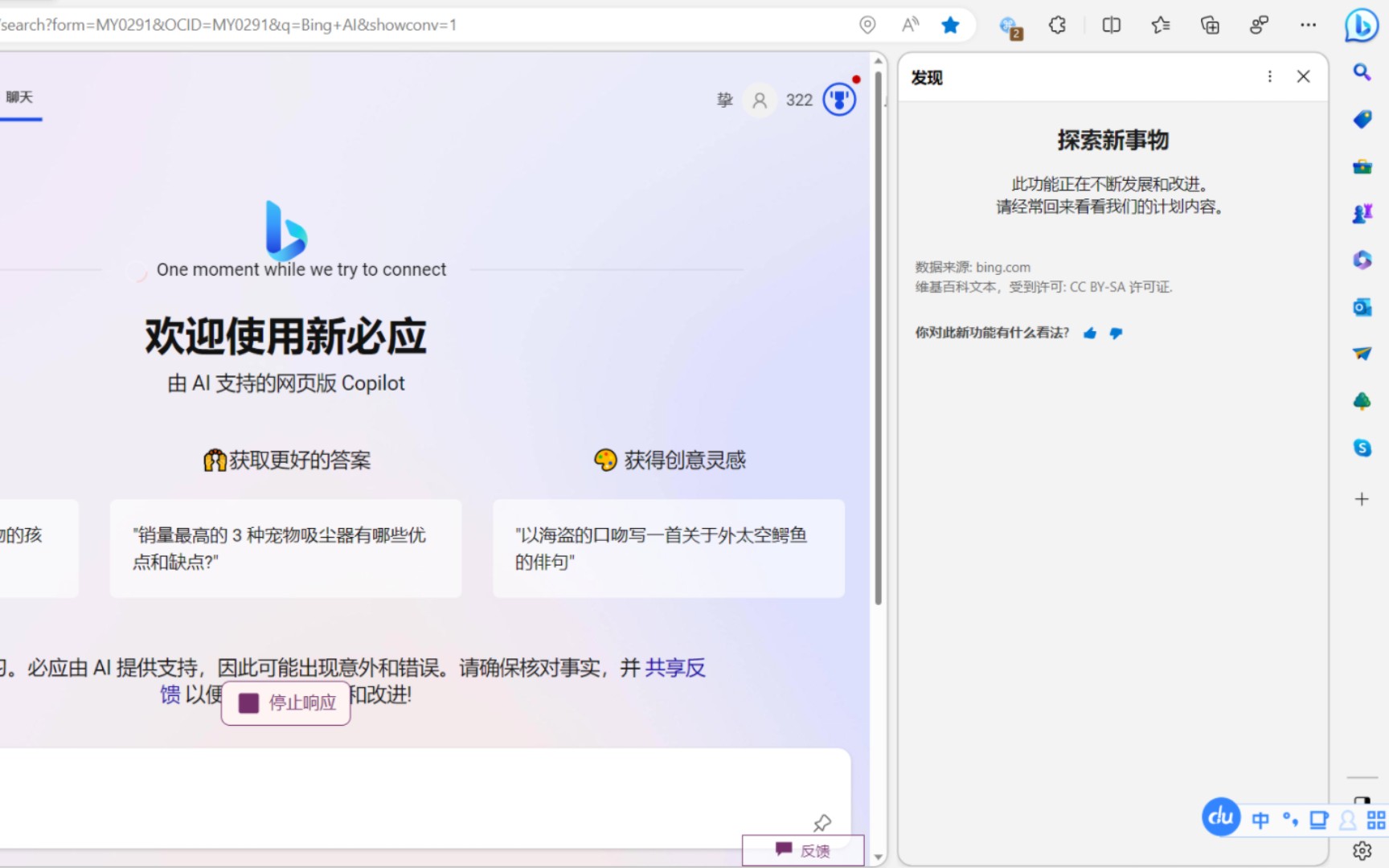Close the 发现 panel
Screen dimensions: 1389x868
point(1304,76)
